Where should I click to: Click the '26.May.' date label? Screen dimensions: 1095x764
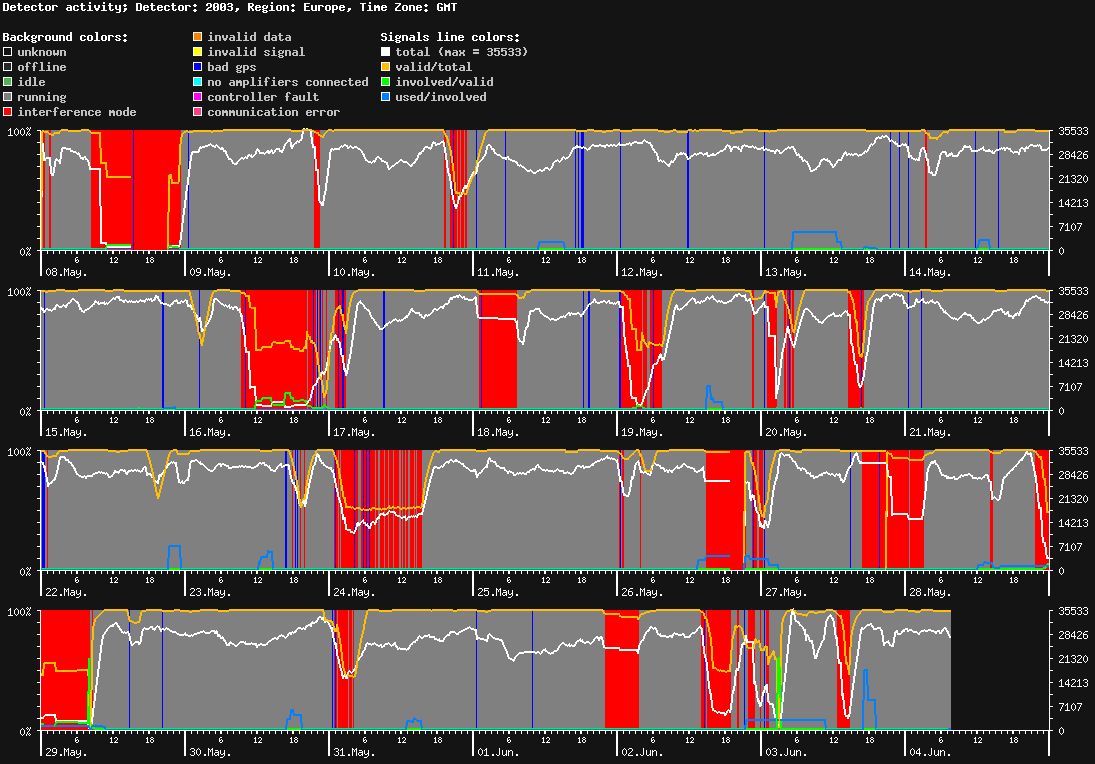642,592
